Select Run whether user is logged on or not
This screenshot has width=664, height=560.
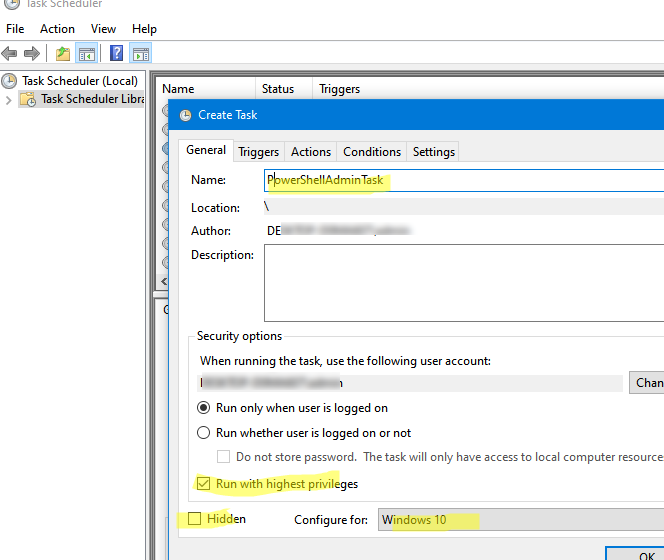pyautogui.click(x=205, y=433)
